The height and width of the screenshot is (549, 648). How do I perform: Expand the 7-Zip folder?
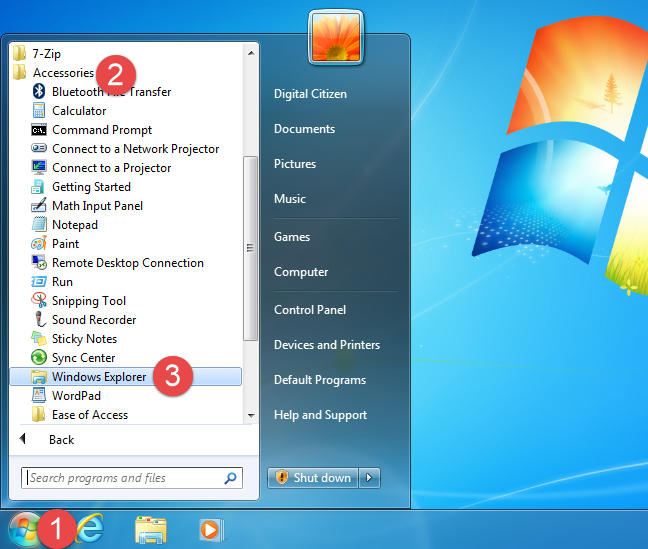pos(37,53)
